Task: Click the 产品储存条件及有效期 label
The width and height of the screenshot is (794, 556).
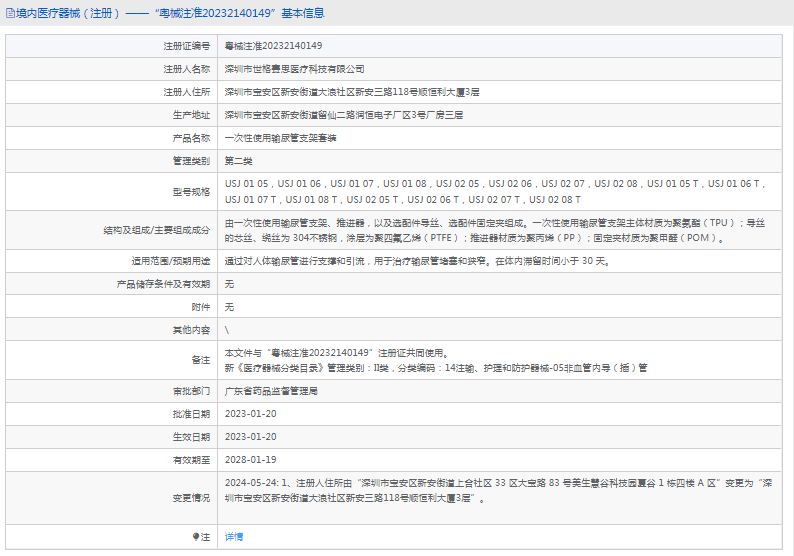Action: click(163, 284)
